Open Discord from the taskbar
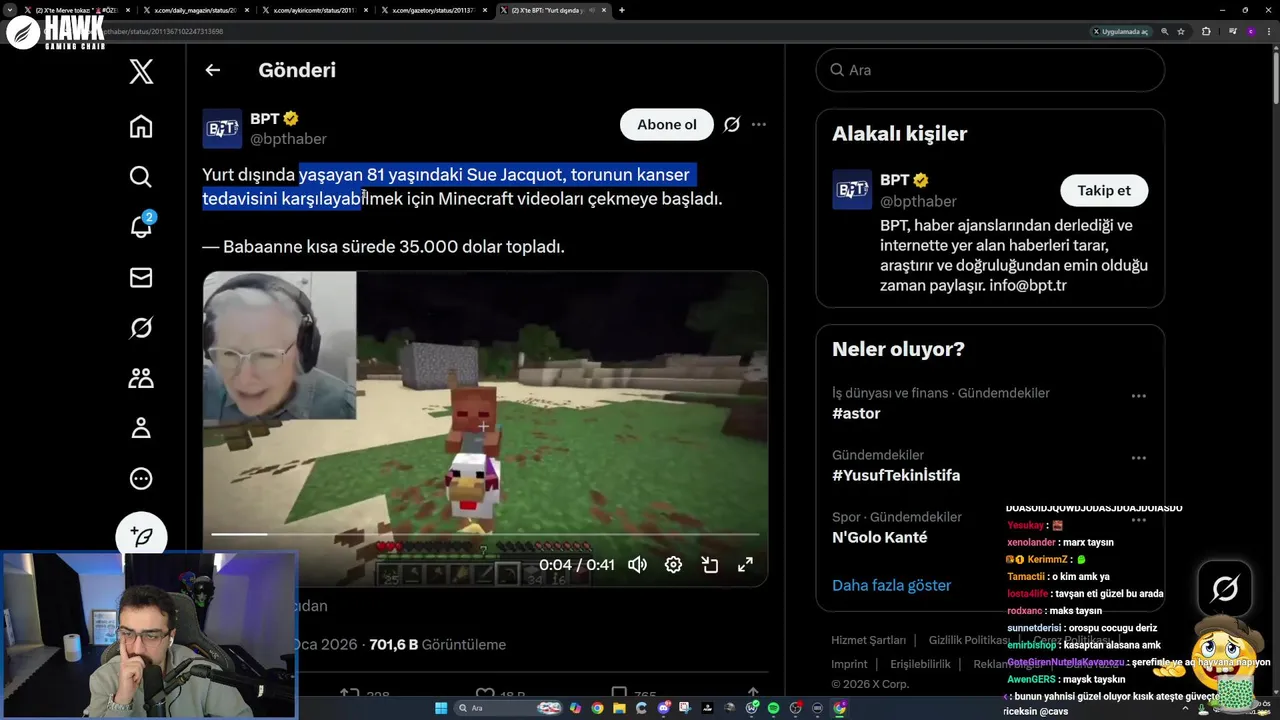The height and width of the screenshot is (720, 1280). [664, 708]
